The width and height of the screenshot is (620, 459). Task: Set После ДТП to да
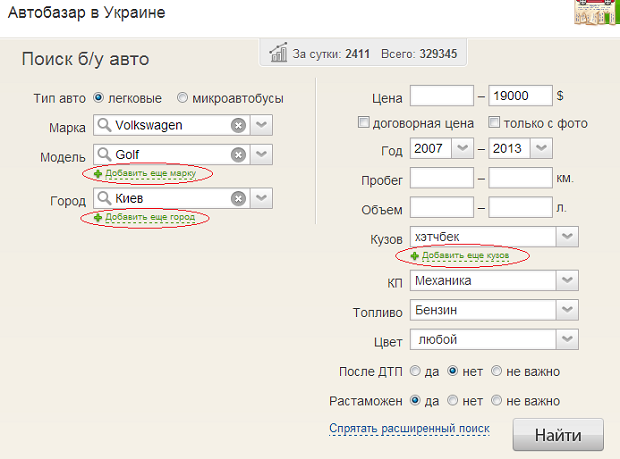(x=418, y=371)
